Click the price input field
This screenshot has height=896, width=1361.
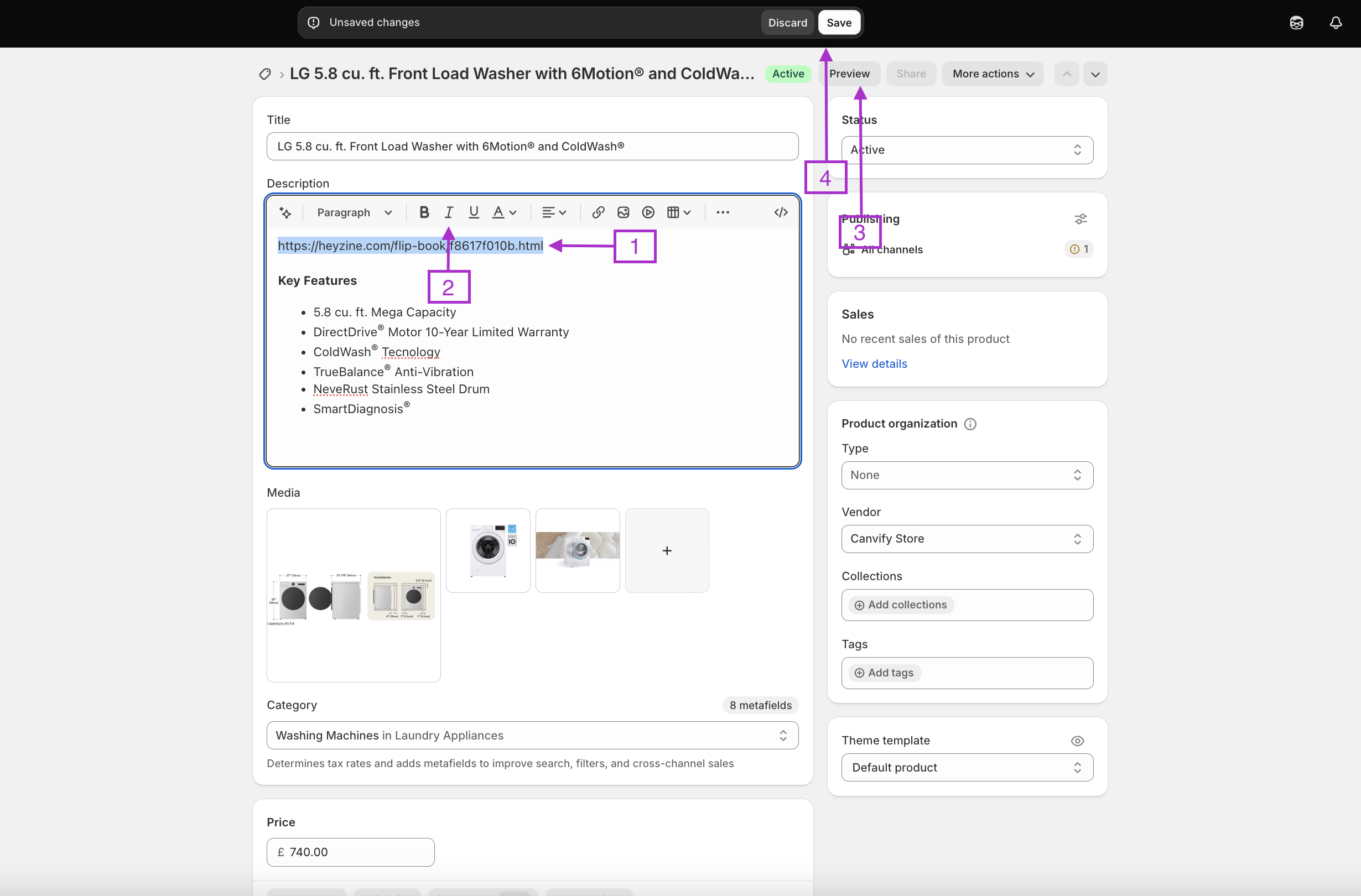350,852
